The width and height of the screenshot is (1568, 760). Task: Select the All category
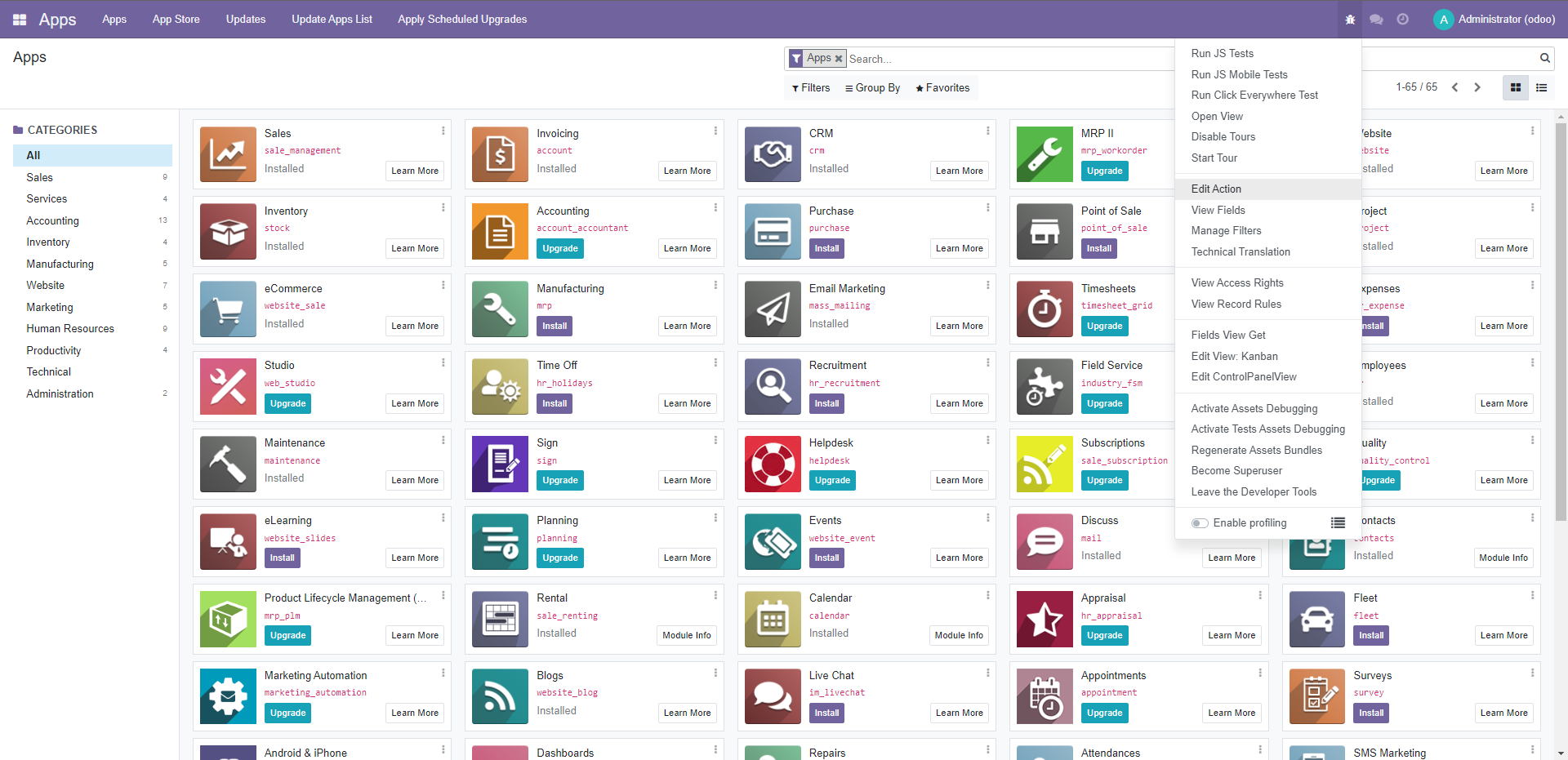click(92, 155)
